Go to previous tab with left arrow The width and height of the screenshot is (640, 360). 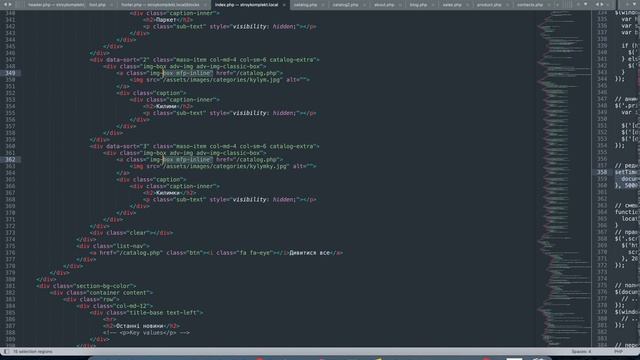[x=5, y=4]
